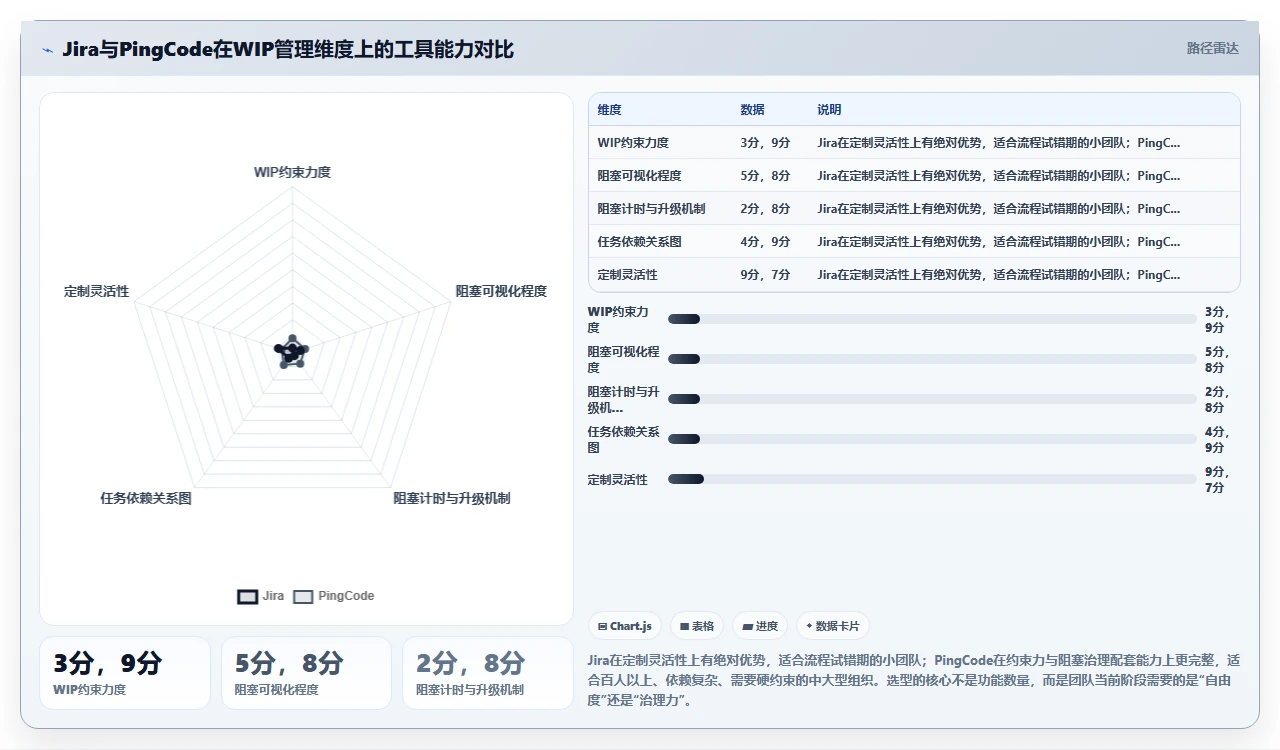Click the "5分，8分" value right of the progress bar
This screenshot has height=750, width=1280.
point(1218,359)
